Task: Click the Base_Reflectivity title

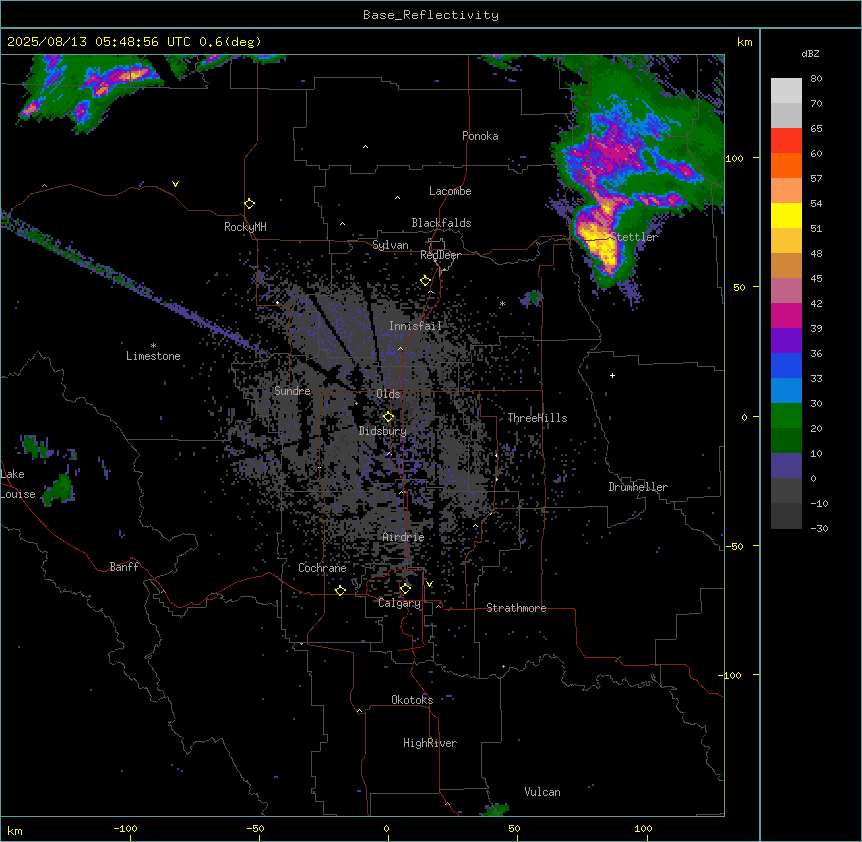Action: coord(431,15)
